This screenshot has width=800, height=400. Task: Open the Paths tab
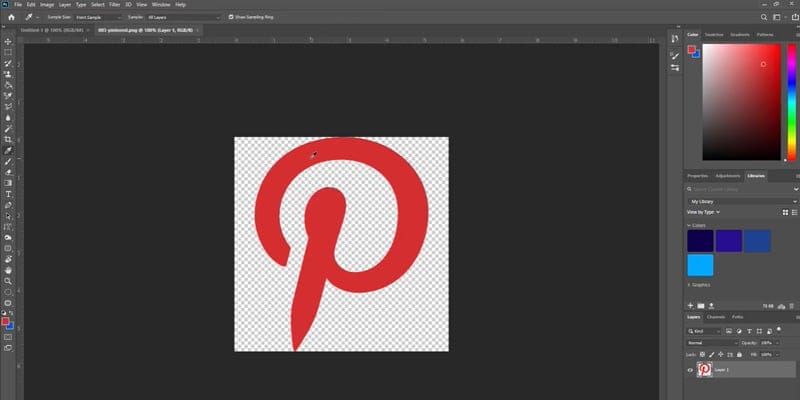coord(737,317)
